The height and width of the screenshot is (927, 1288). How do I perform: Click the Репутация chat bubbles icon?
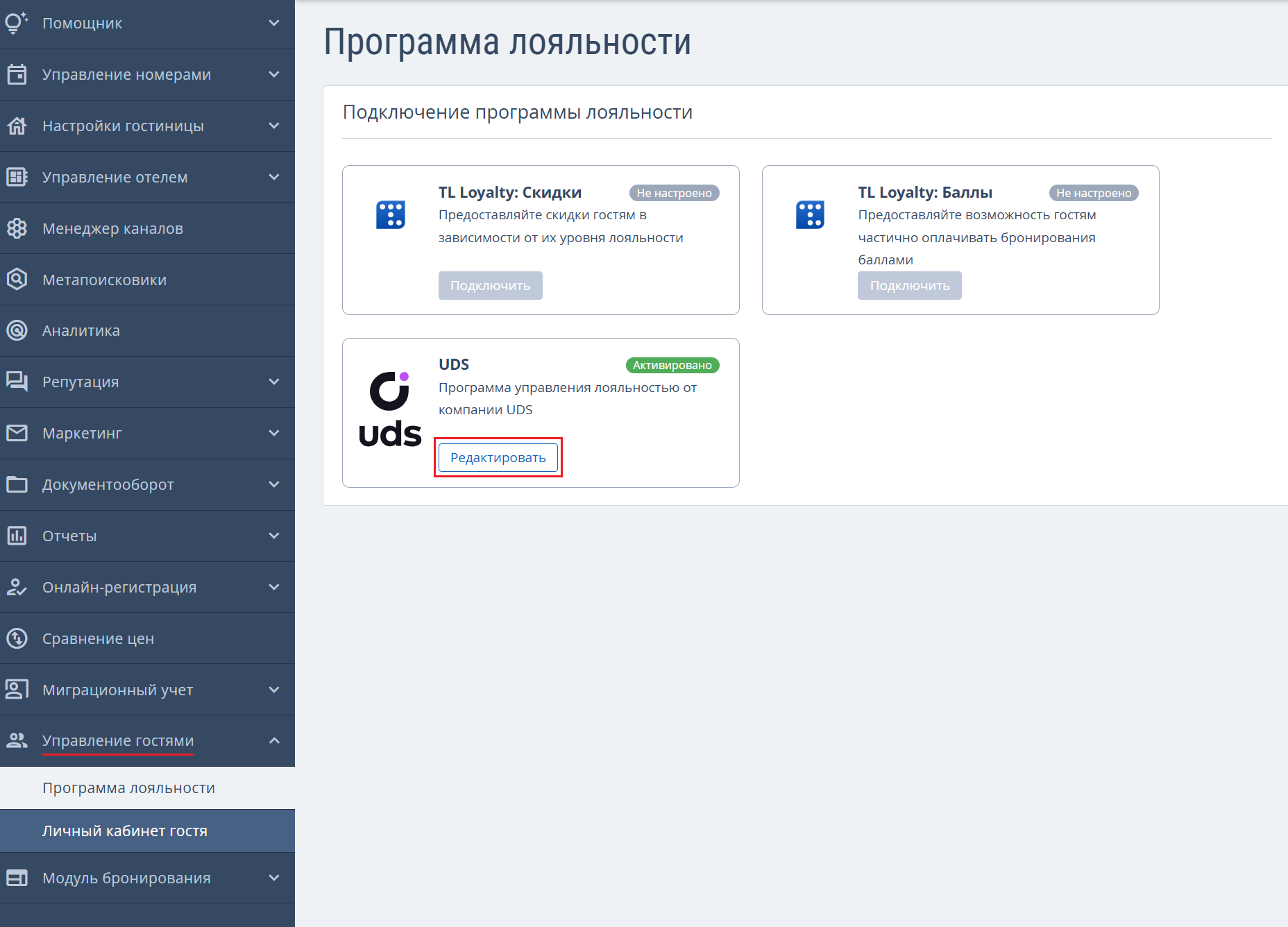tap(17, 382)
